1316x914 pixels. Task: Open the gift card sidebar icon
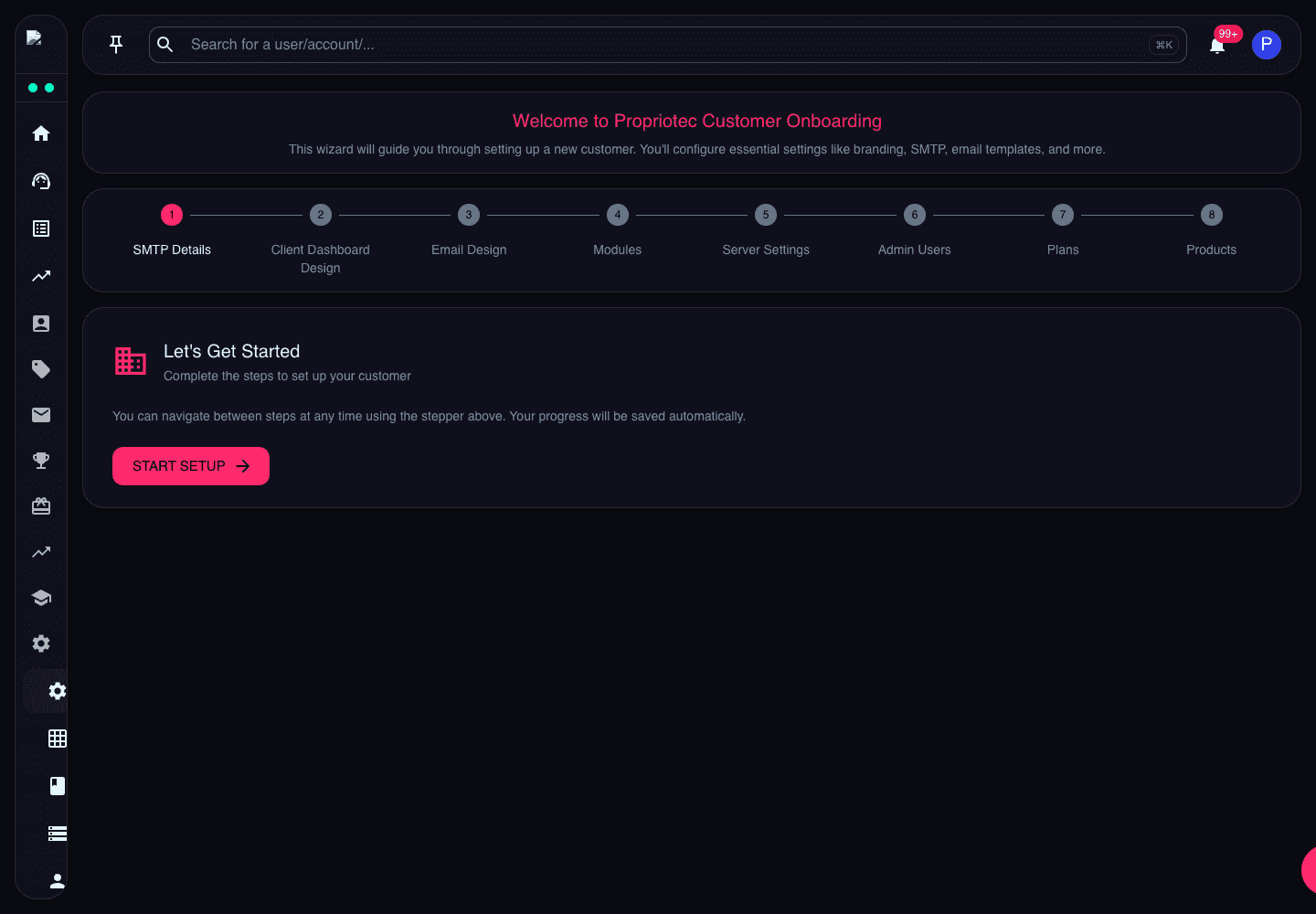coord(41,506)
